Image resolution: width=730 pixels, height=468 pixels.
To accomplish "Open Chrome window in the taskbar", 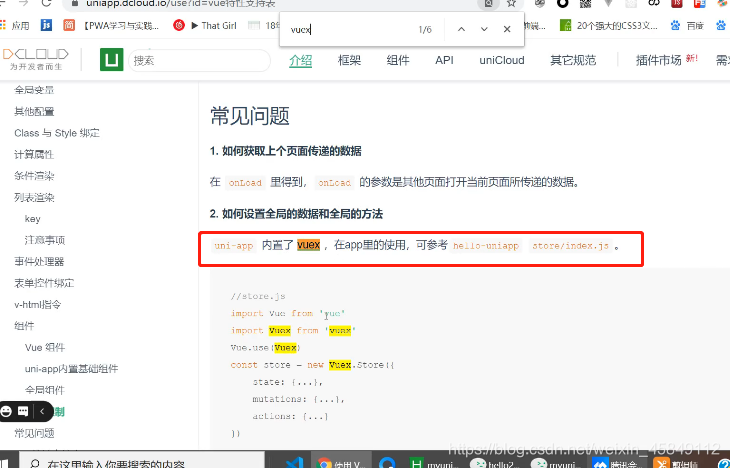I will point(341,462).
